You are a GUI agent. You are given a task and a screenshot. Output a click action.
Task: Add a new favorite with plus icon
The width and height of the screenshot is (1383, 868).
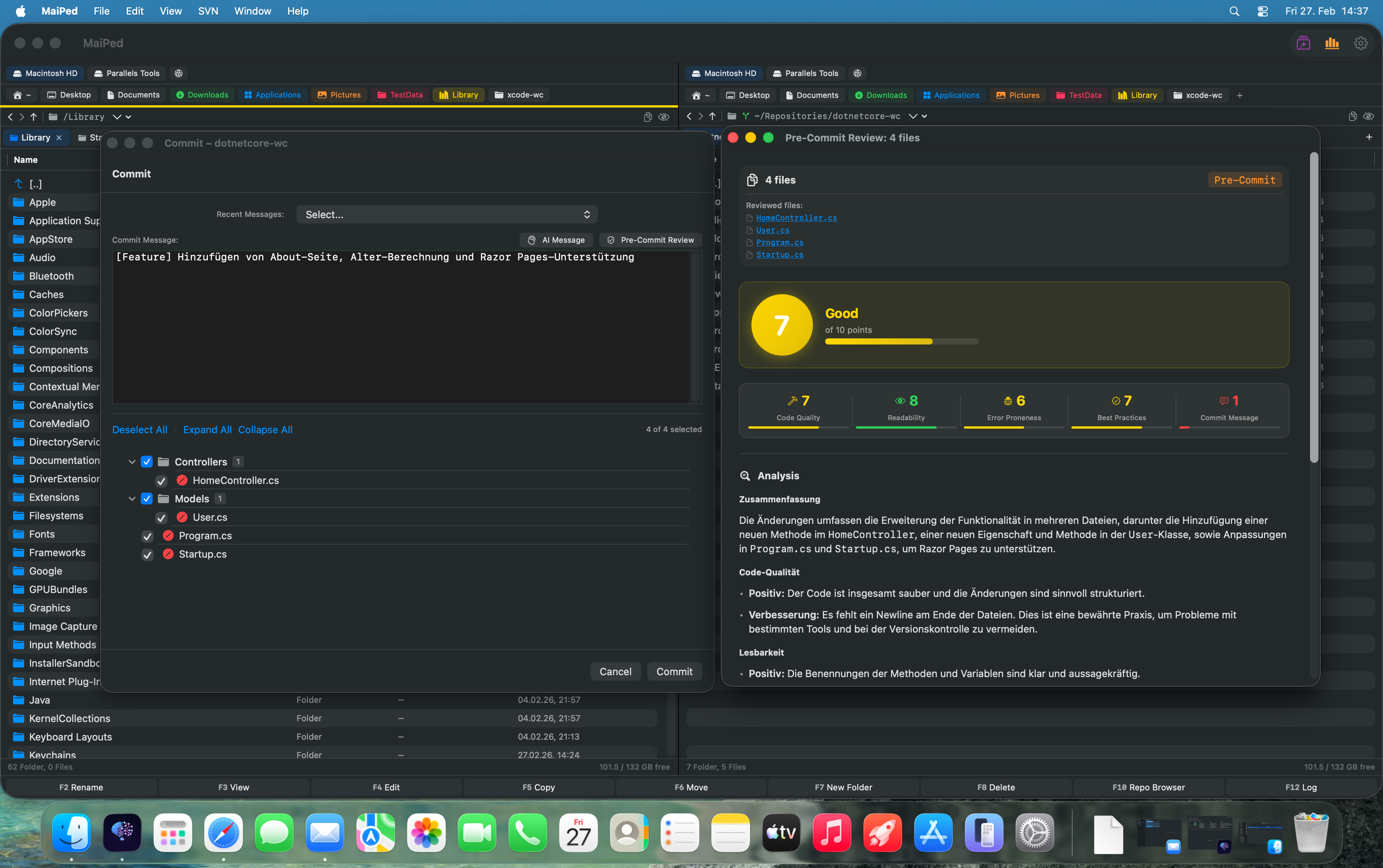1239,95
